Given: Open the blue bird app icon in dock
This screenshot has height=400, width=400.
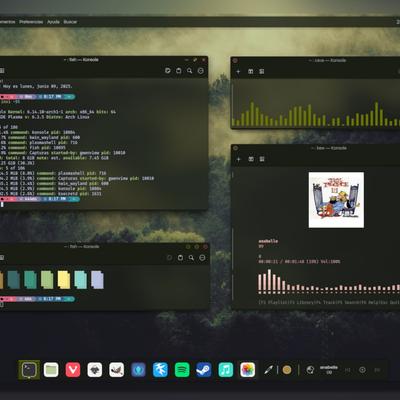Looking at the screenshot, I should coord(160,370).
